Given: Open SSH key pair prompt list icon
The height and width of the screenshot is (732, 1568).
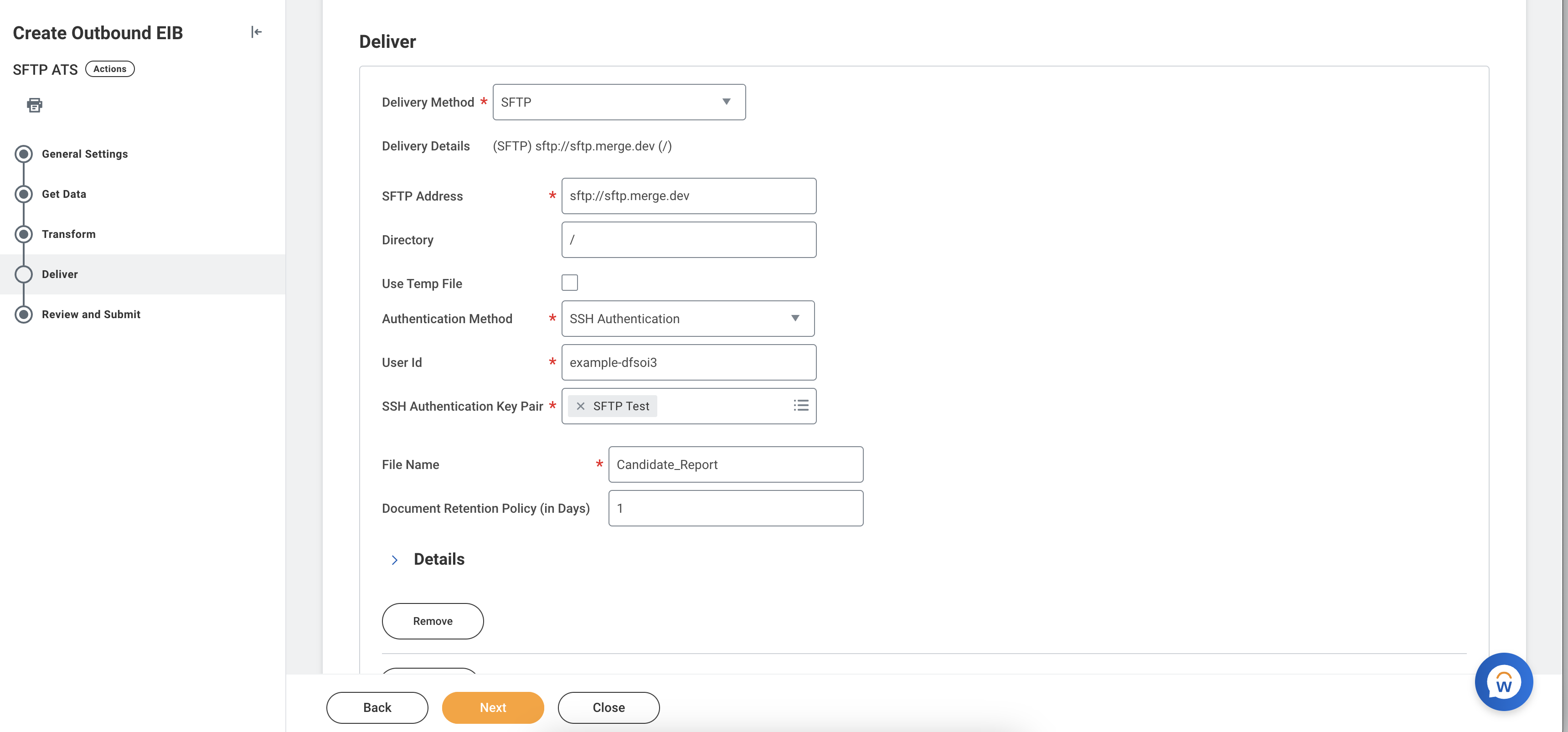Looking at the screenshot, I should click(x=800, y=406).
